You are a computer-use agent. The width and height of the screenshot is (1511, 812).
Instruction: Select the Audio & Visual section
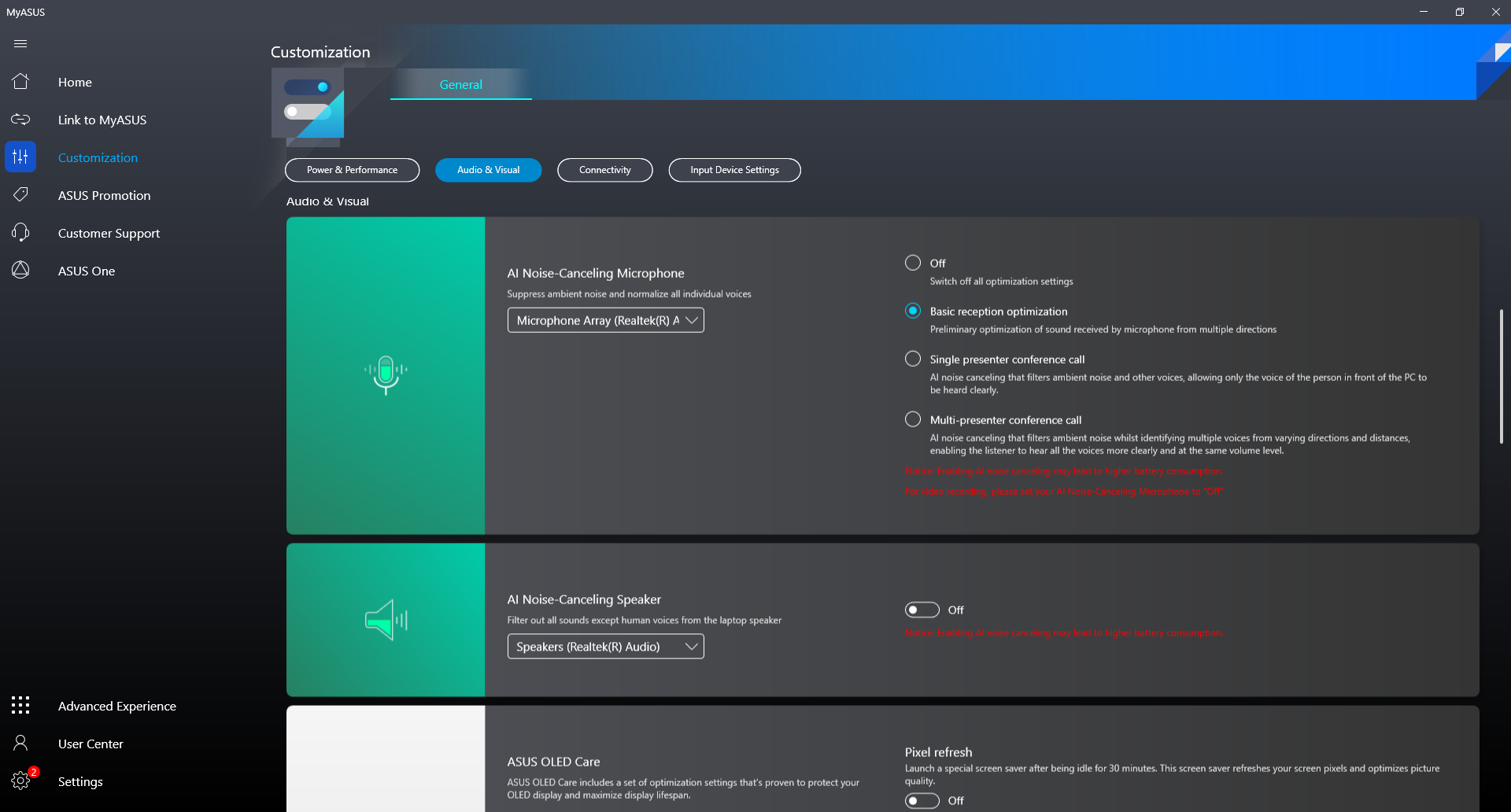[x=489, y=170]
